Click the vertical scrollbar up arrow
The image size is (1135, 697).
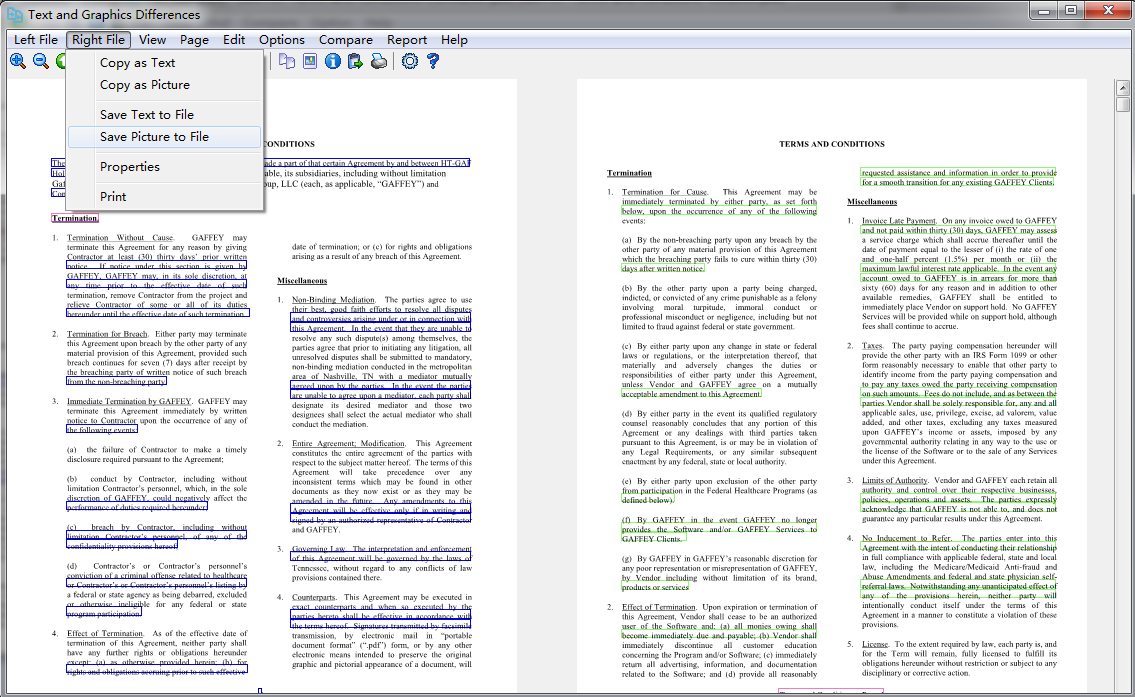coord(1123,88)
